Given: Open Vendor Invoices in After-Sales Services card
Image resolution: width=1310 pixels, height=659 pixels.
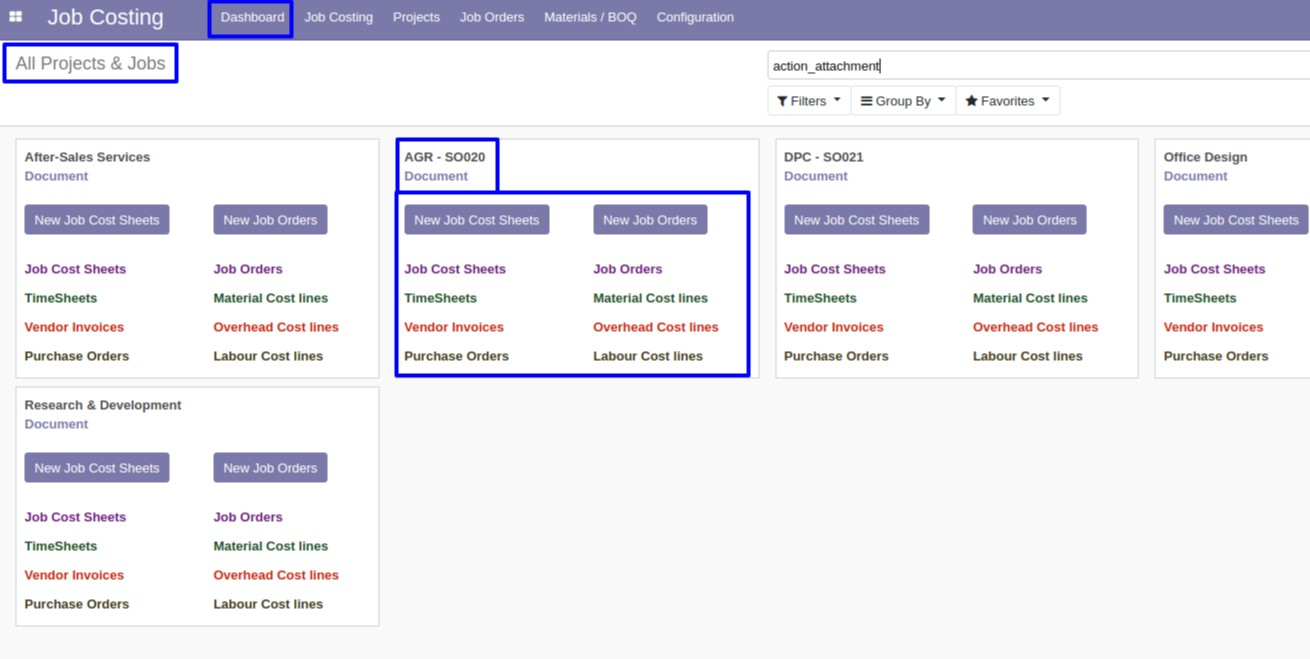Looking at the screenshot, I should tap(74, 327).
